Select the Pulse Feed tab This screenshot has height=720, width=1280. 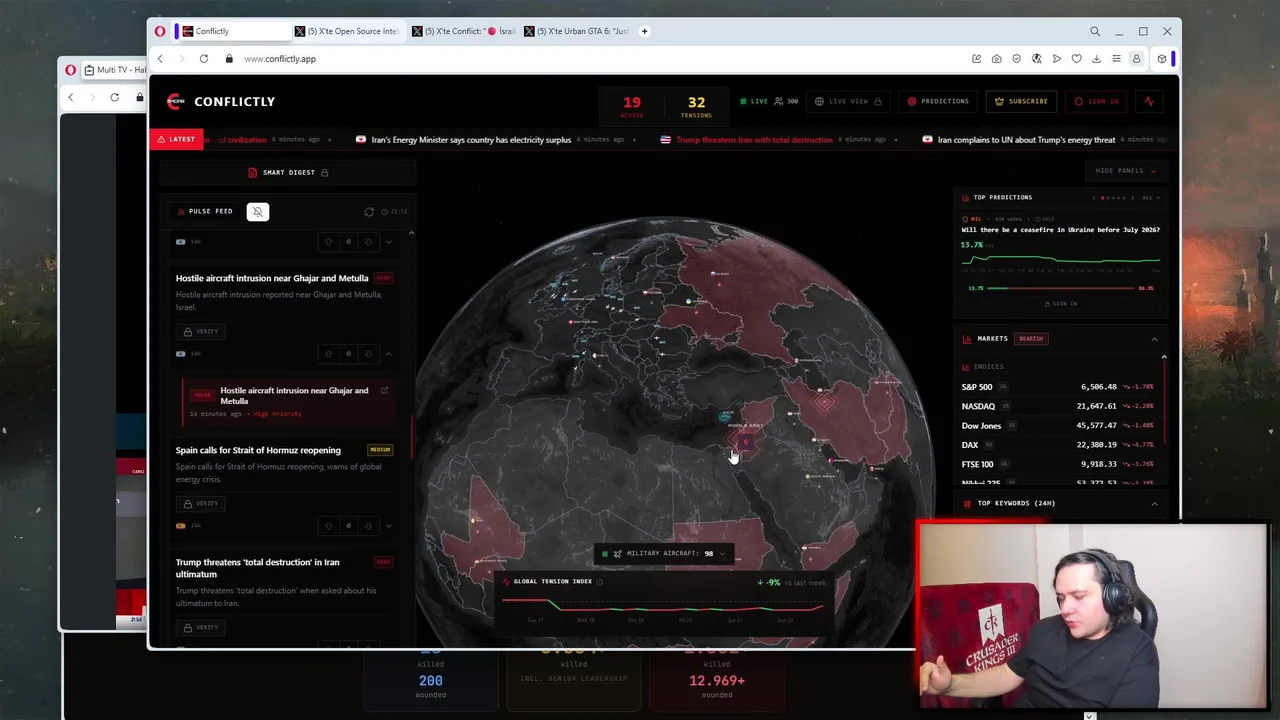(x=205, y=212)
